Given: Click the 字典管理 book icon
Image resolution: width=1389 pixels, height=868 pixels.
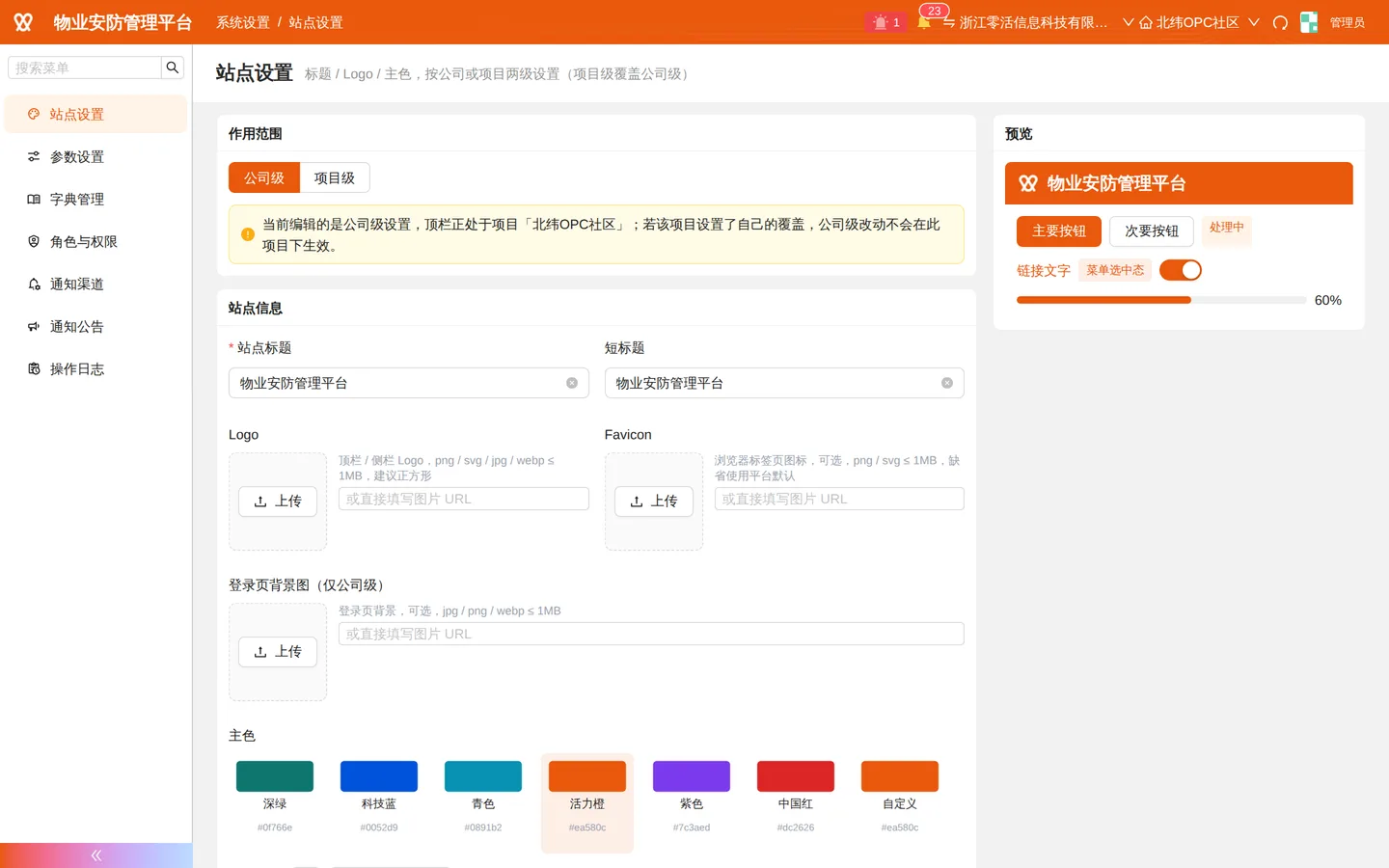Looking at the screenshot, I should (34, 199).
